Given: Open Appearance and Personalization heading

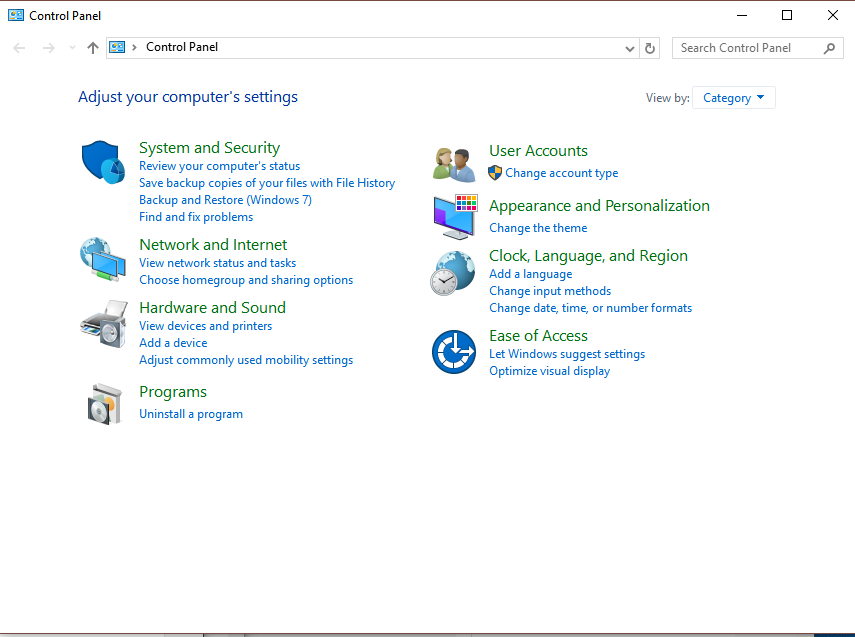Looking at the screenshot, I should [599, 206].
